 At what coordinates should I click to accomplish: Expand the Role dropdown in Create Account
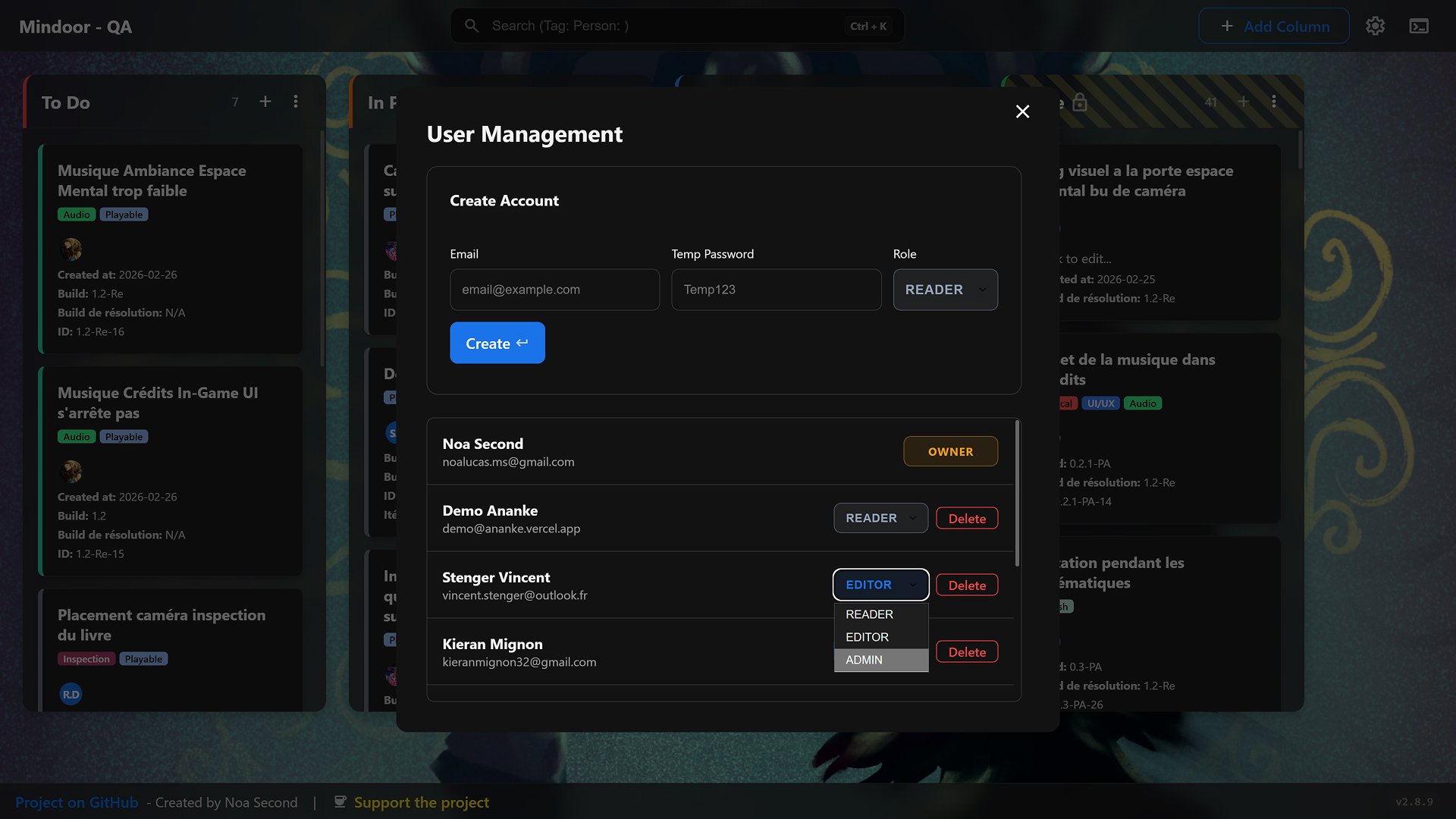[x=945, y=290]
